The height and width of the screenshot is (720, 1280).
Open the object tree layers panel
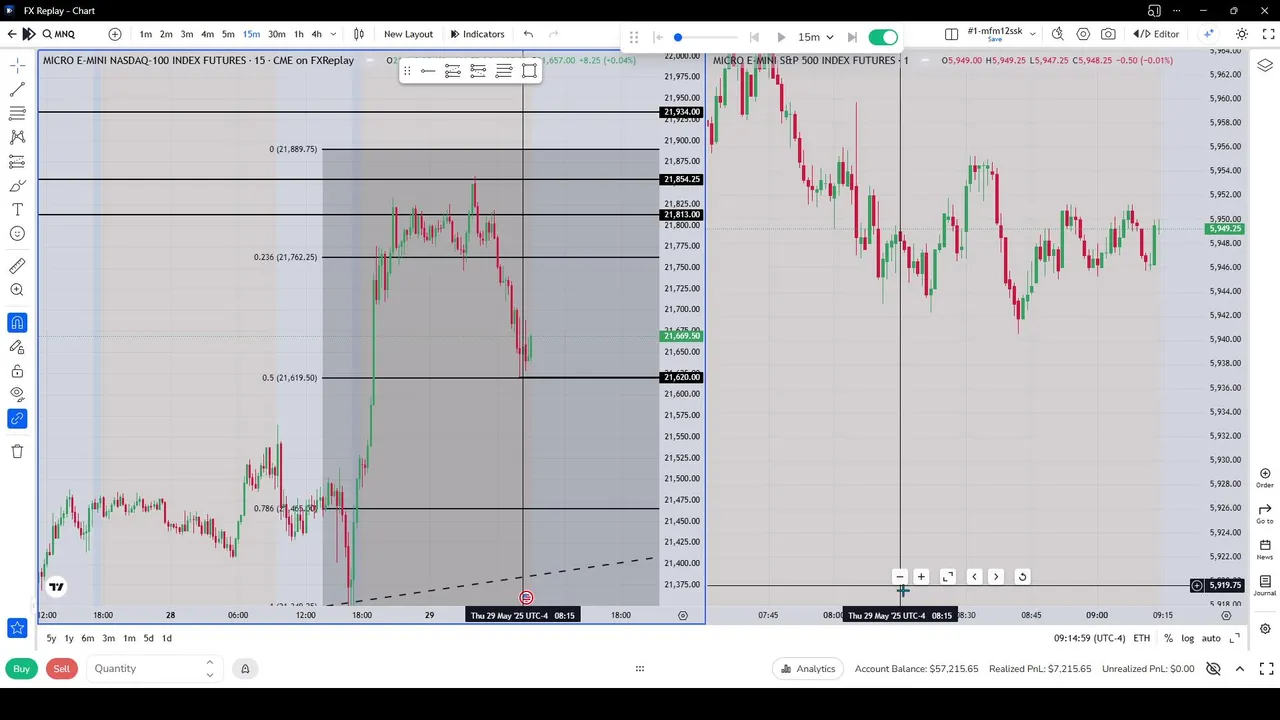click(x=1265, y=66)
